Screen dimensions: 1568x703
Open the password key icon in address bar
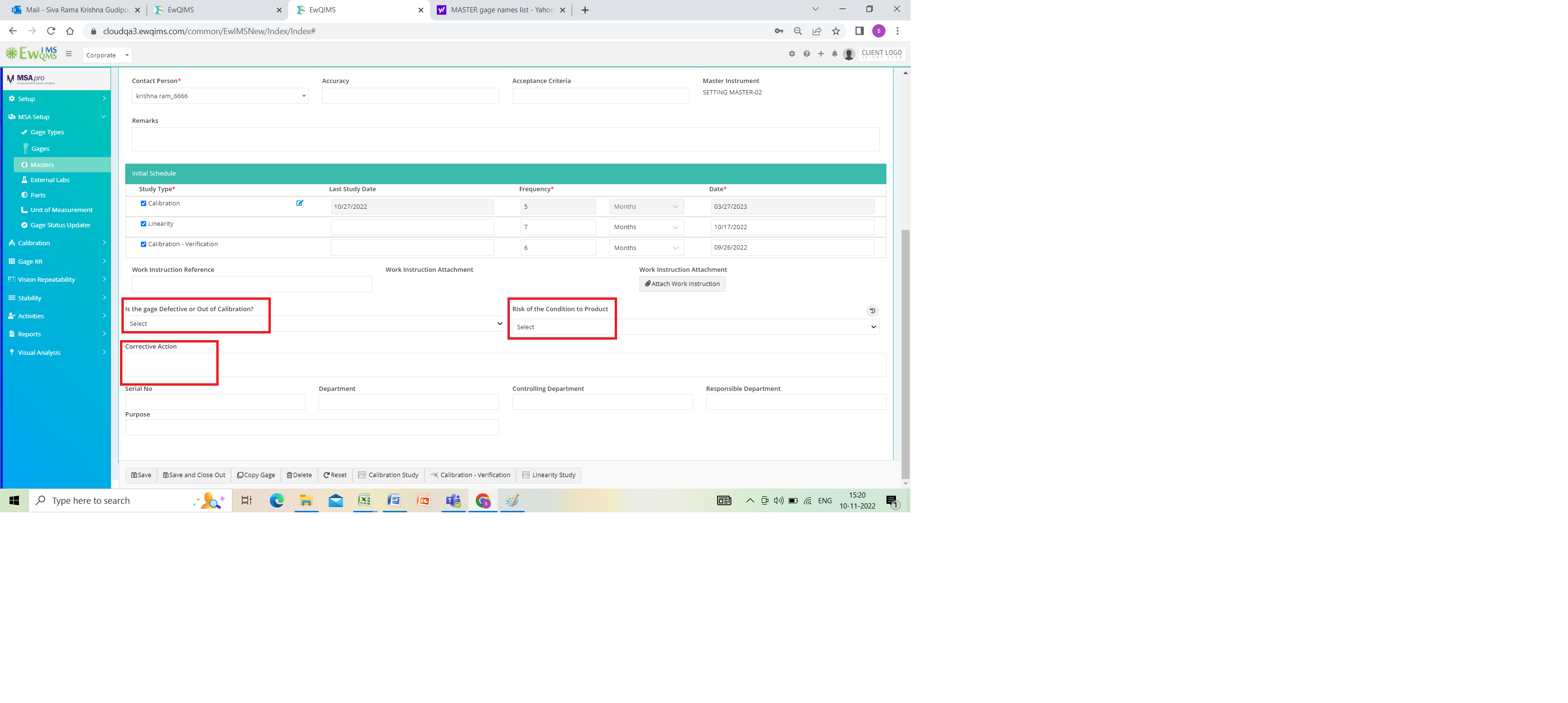click(x=778, y=31)
